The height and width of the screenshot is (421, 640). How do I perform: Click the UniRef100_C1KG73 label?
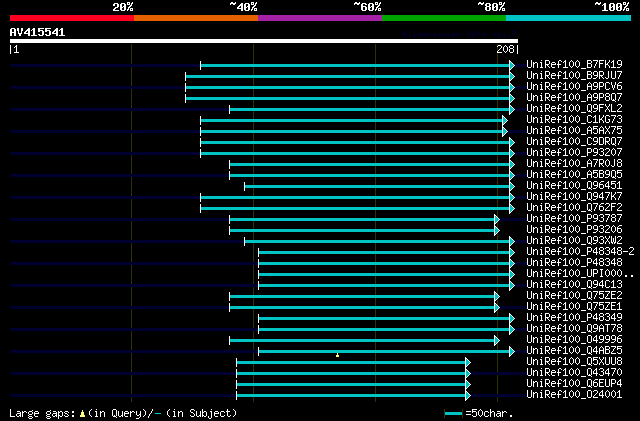574,120
